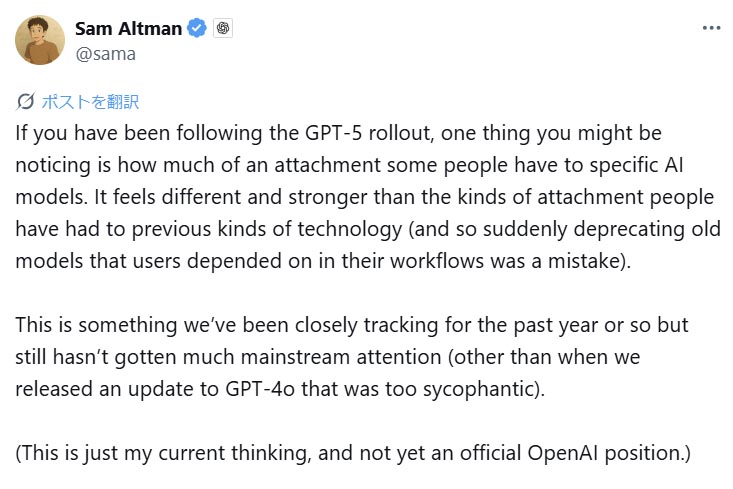The height and width of the screenshot is (489, 733).
Task: Click the line starting "released an update to GPT-4o"
Action: click(x=280, y=390)
